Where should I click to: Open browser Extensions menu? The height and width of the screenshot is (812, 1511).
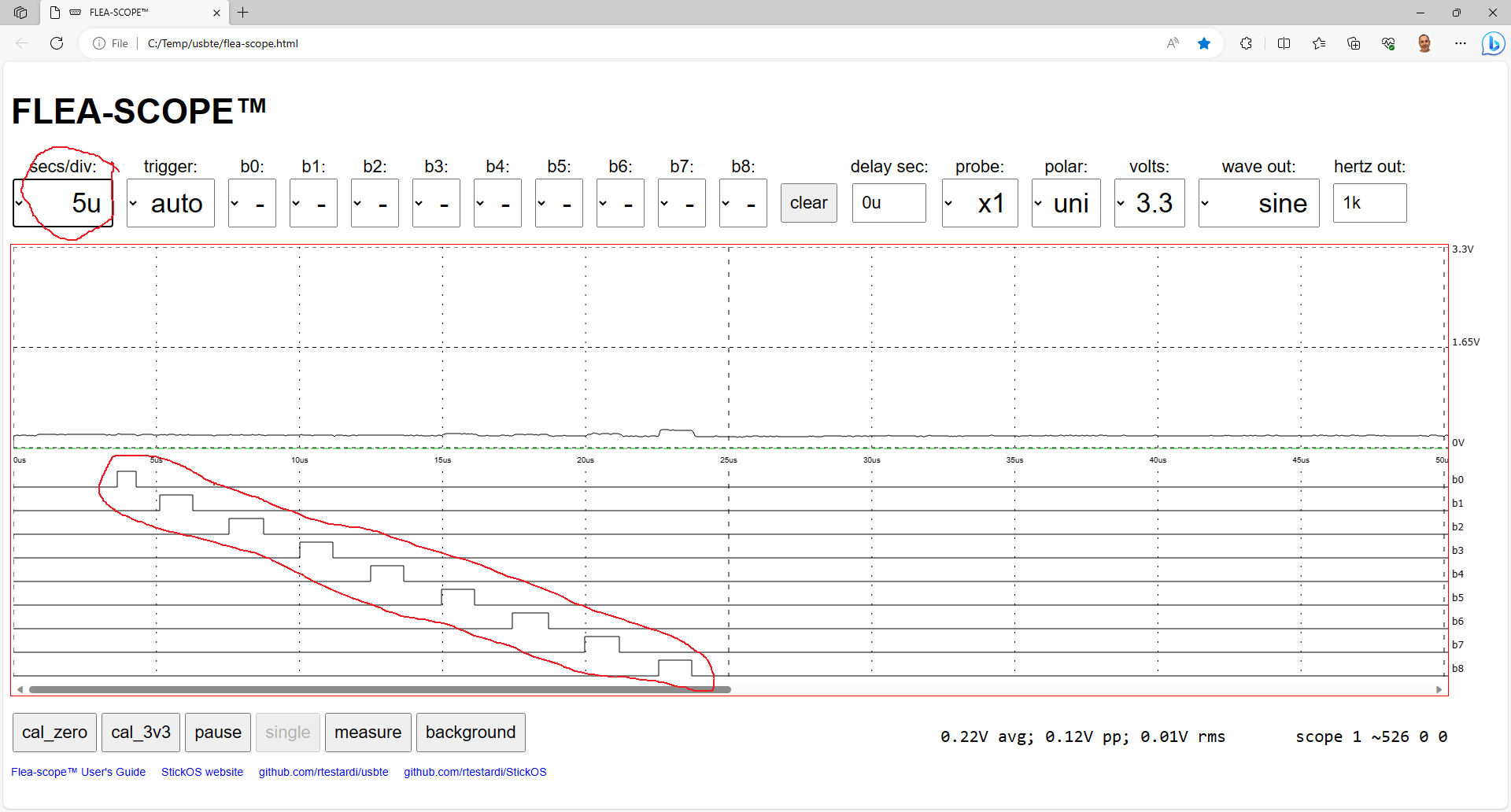[x=1246, y=43]
